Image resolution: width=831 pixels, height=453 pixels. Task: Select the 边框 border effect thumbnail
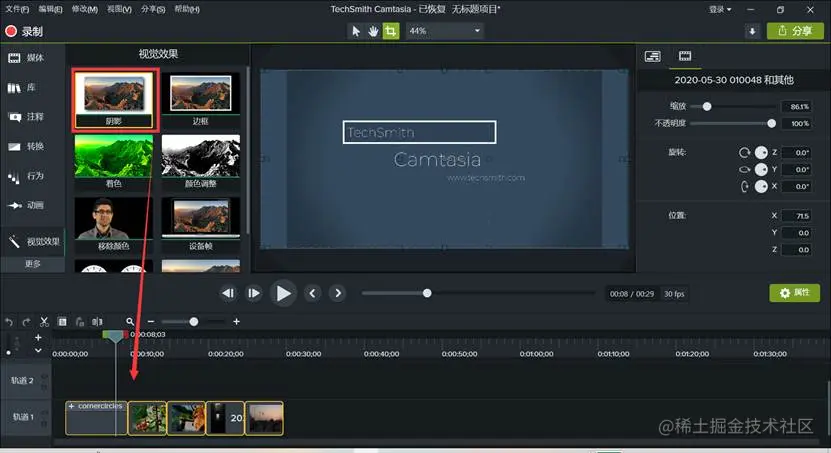(x=200, y=100)
